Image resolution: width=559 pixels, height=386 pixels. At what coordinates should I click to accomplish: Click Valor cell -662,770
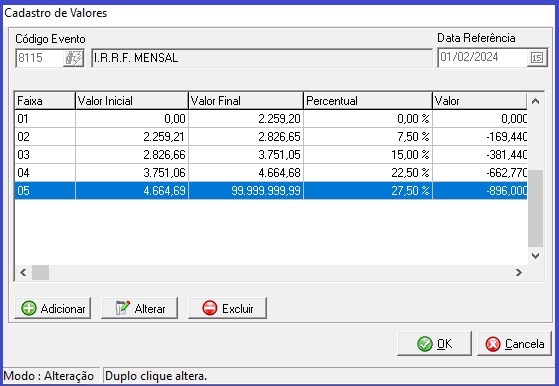[x=479, y=173]
